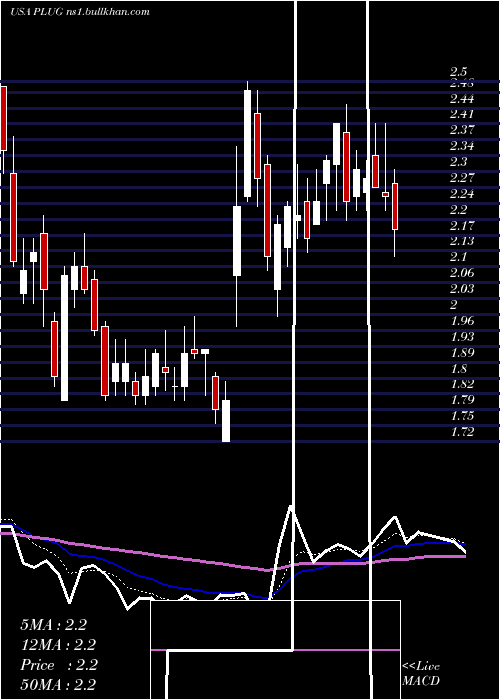Click the 2.44 price axis label
This screenshot has width=500, height=700.
[x=462, y=99]
